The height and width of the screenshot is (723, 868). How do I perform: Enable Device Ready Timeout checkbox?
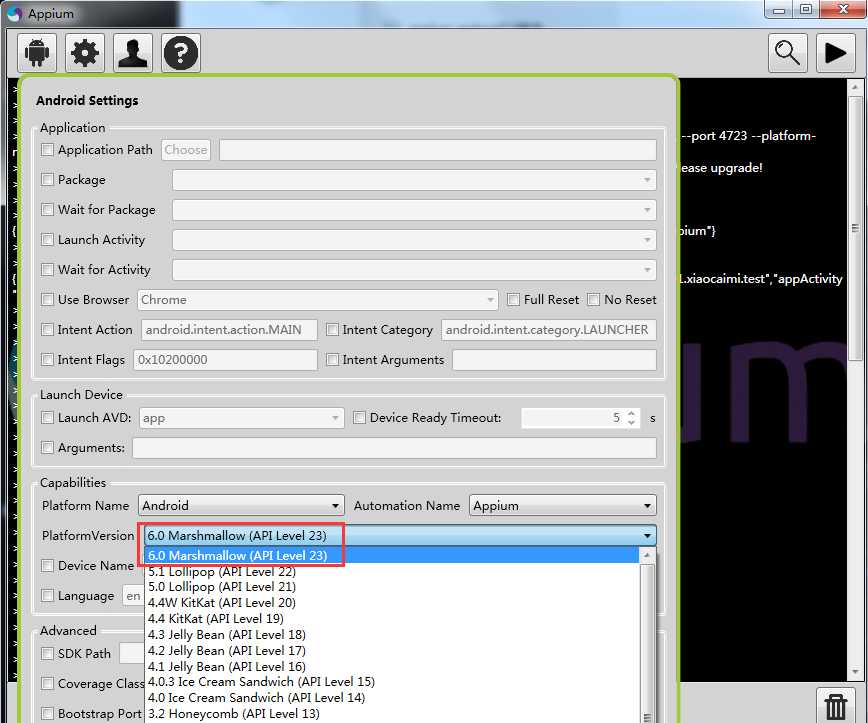[359, 417]
